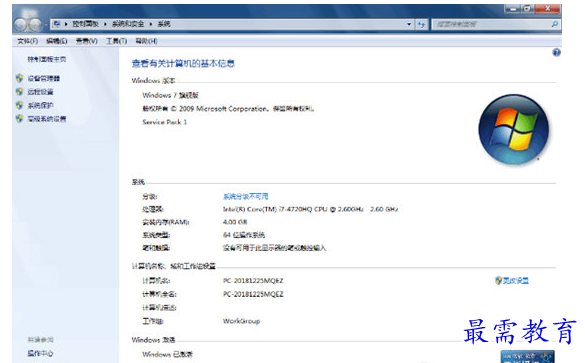Image resolution: width=585 pixels, height=363 pixels.
Task: Click shield icon beside 系统保护
Action: click(19, 105)
